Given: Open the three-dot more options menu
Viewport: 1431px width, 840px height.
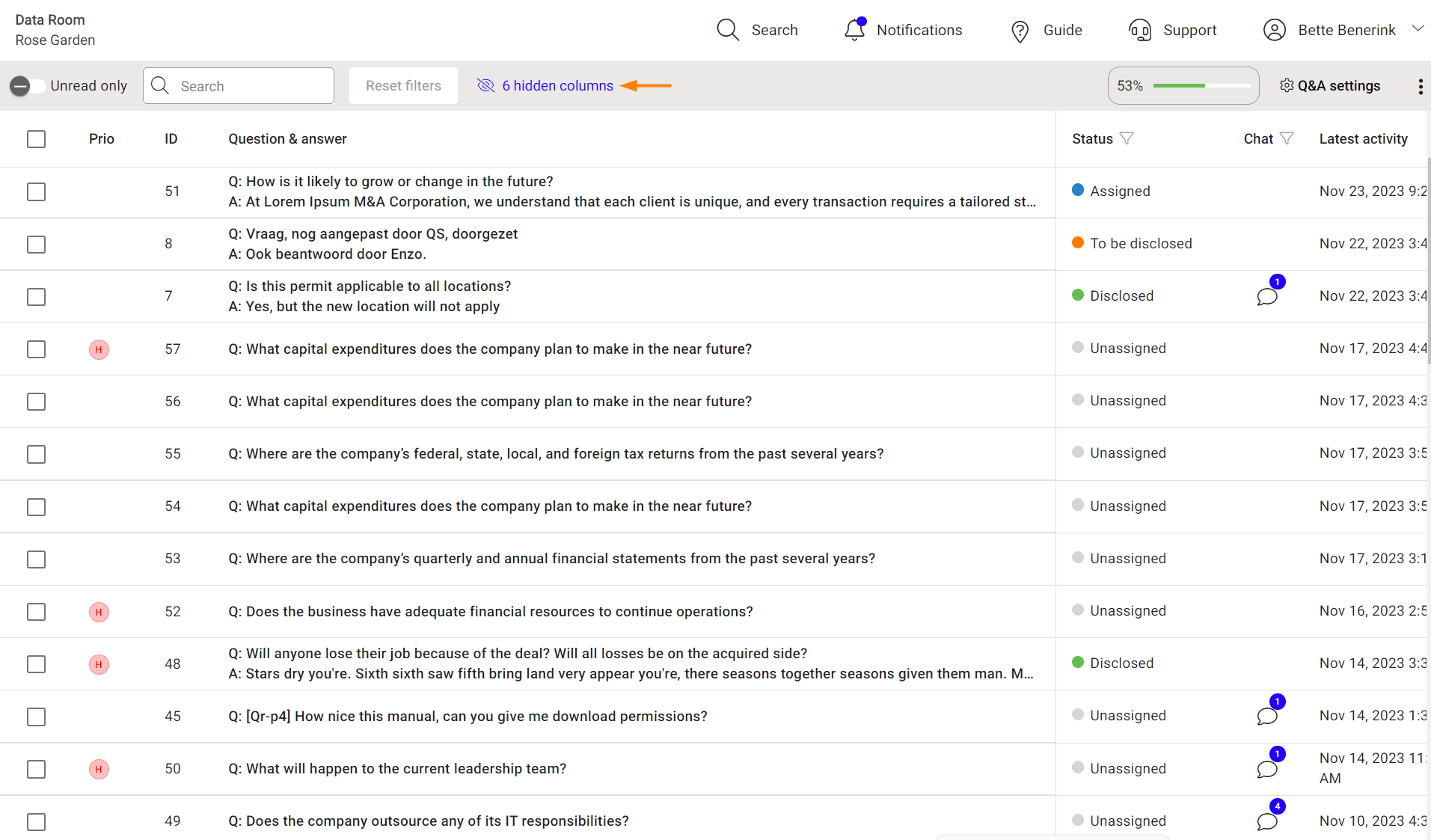Looking at the screenshot, I should pos(1420,86).
